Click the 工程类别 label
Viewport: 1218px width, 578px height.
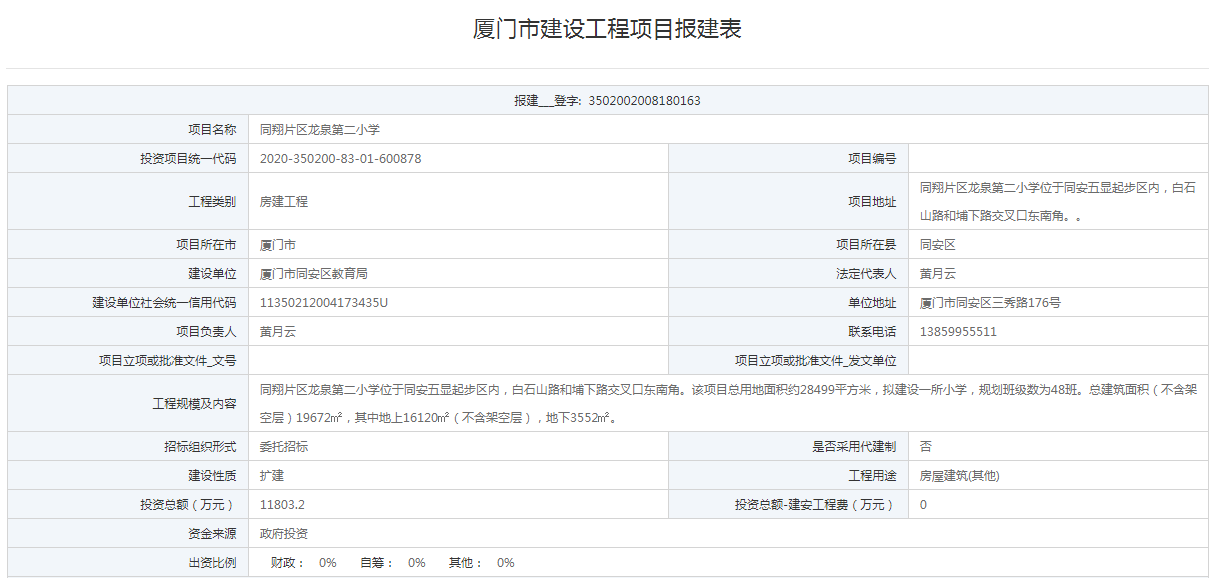[212, 202]
